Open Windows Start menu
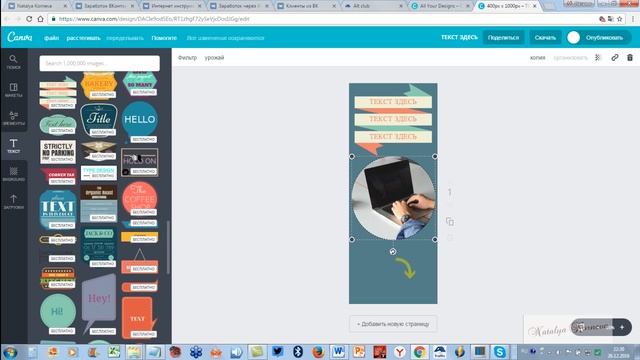Image resolution: width=640 pixels, height=360 pixels. [x=10, y=352]
